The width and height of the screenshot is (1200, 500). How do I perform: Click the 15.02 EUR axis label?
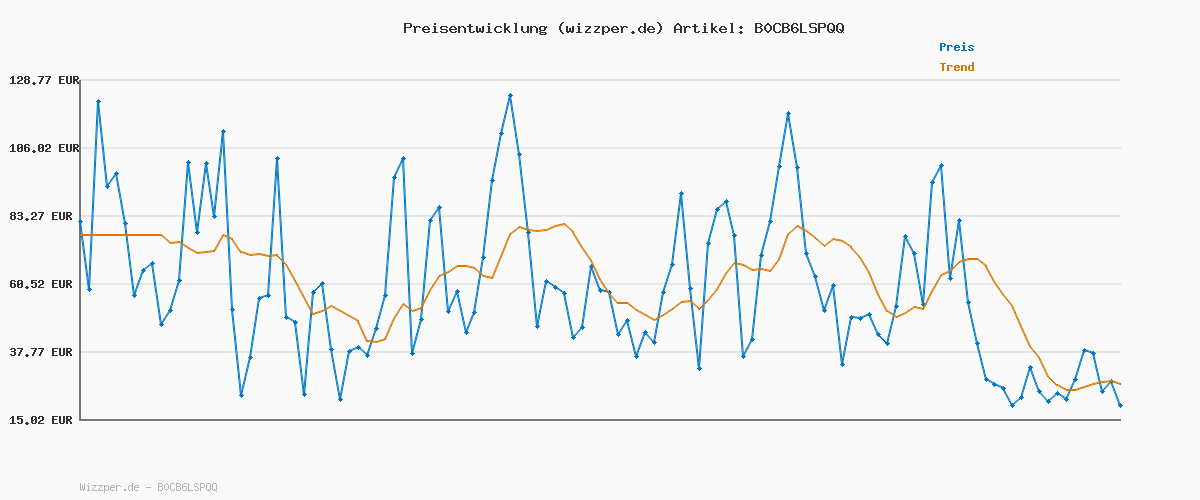pyautogui.click(x=46, y=420)
